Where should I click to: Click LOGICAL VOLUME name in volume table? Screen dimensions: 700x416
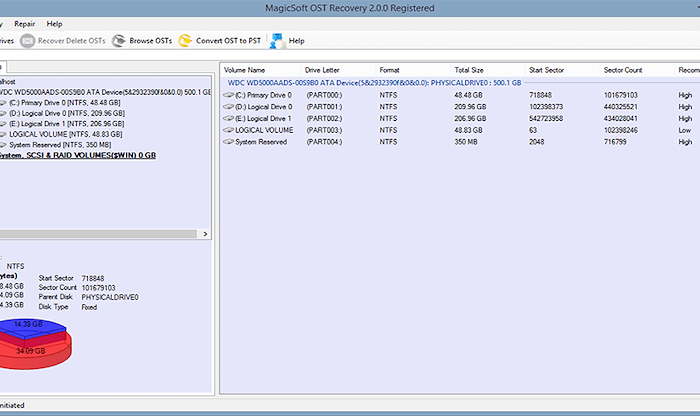(x=264, y=130)
